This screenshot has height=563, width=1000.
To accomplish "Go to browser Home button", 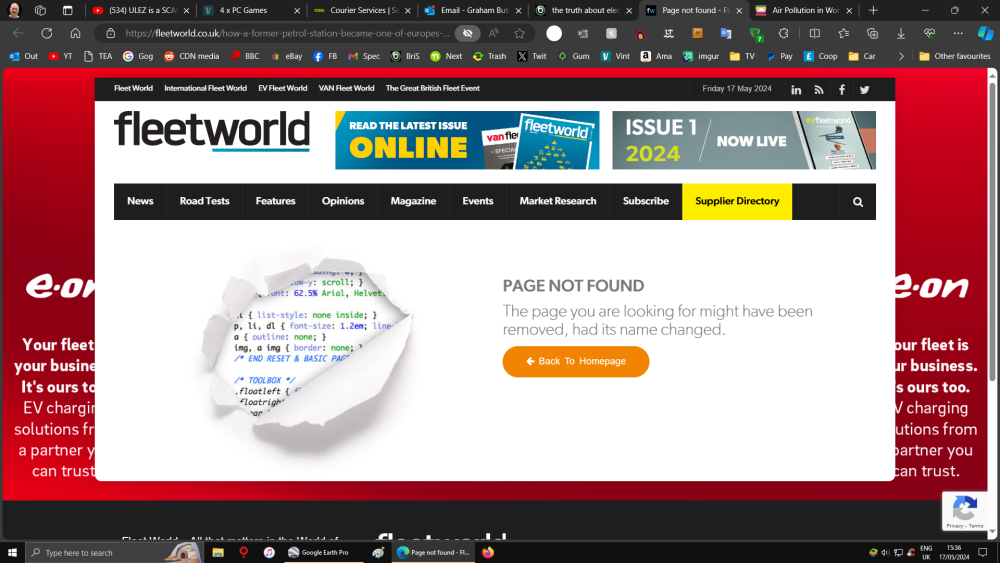I will (x=75, y=33).
